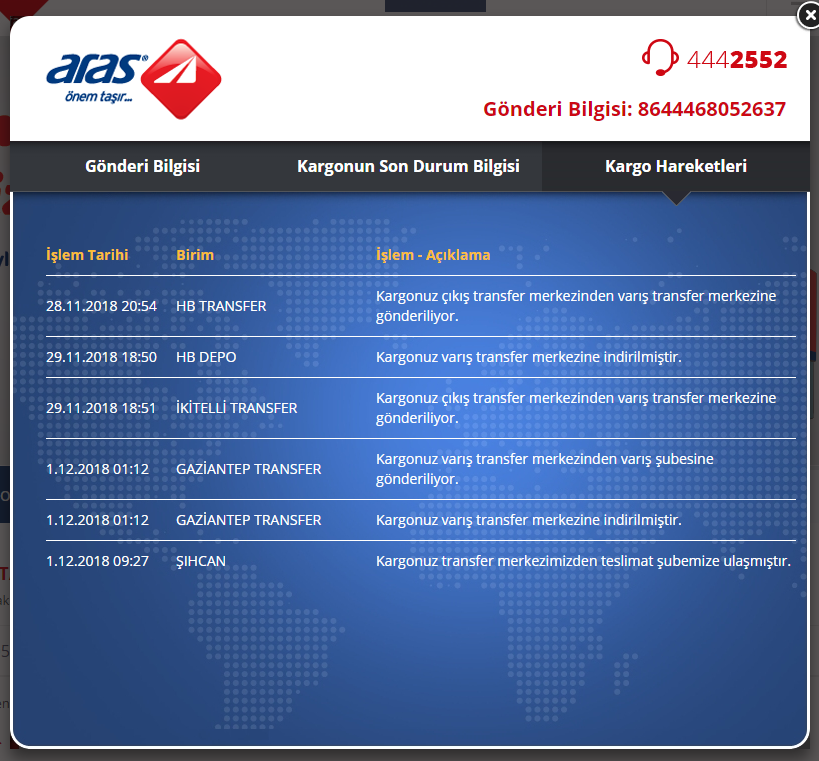Click the İşlem - Açıklama column header
Screen dimensions: 819x761
coord(433,255)
